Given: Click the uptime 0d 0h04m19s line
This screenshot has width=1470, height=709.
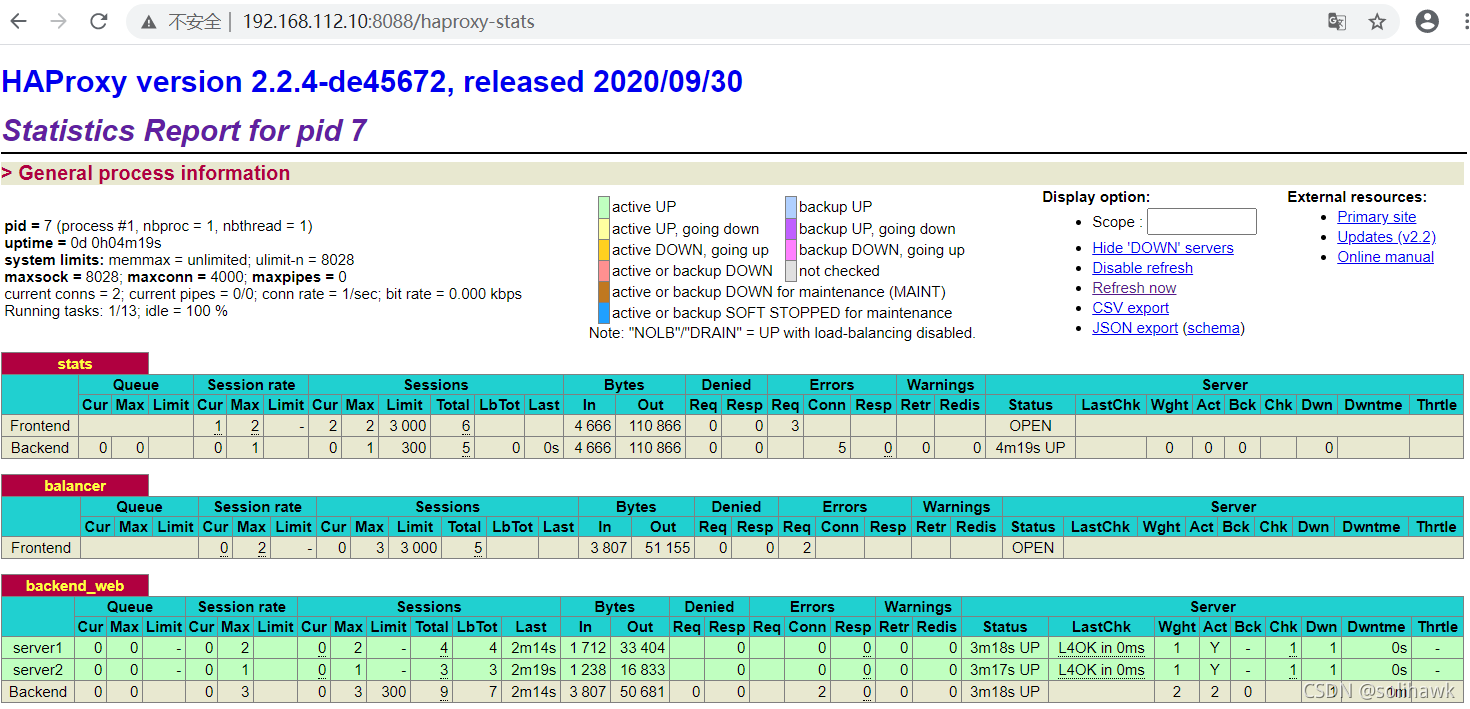Looking at the screenshot, I should tap(83, 243).
